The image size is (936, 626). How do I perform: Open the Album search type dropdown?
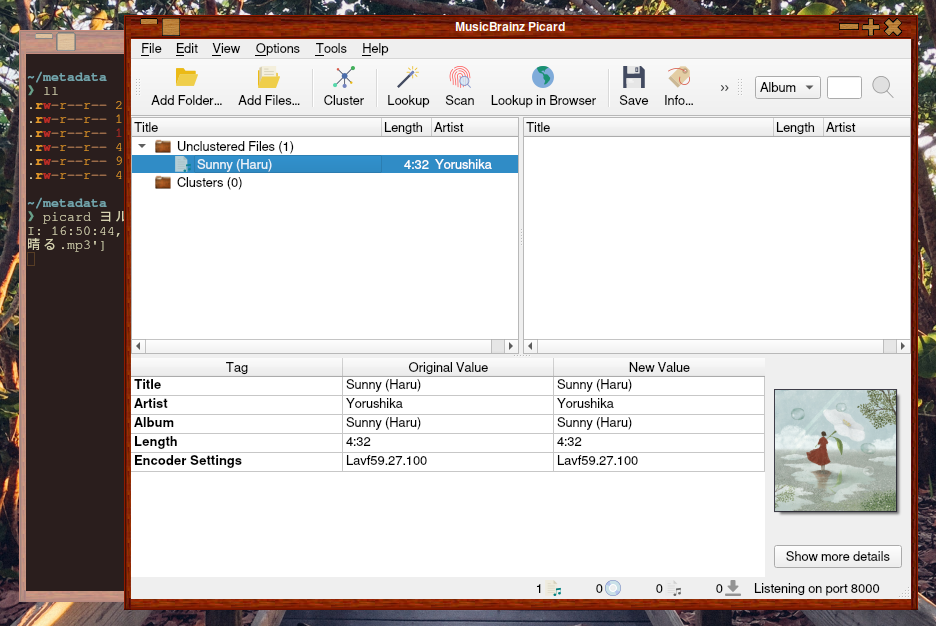point(787,88)
